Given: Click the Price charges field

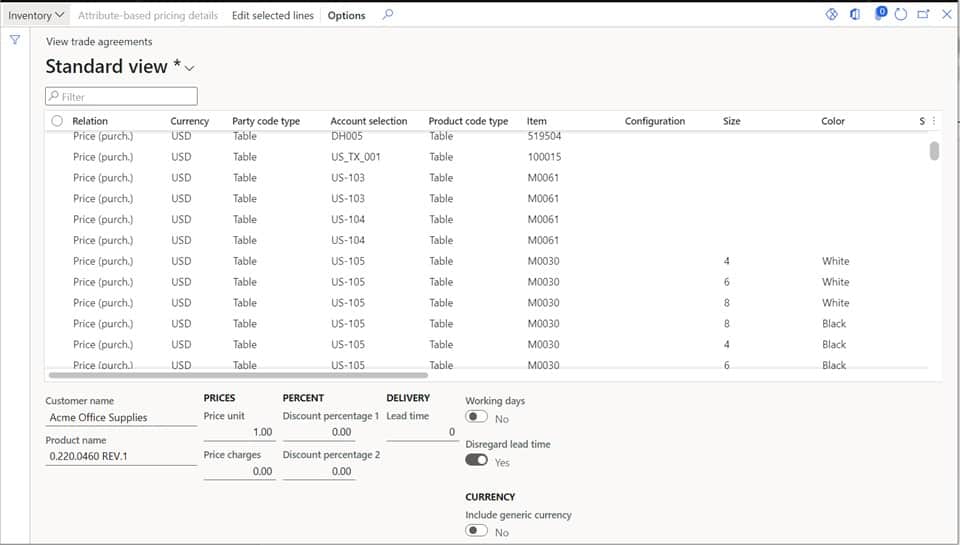Looking at the screenshot, I should tap(239, 471).
